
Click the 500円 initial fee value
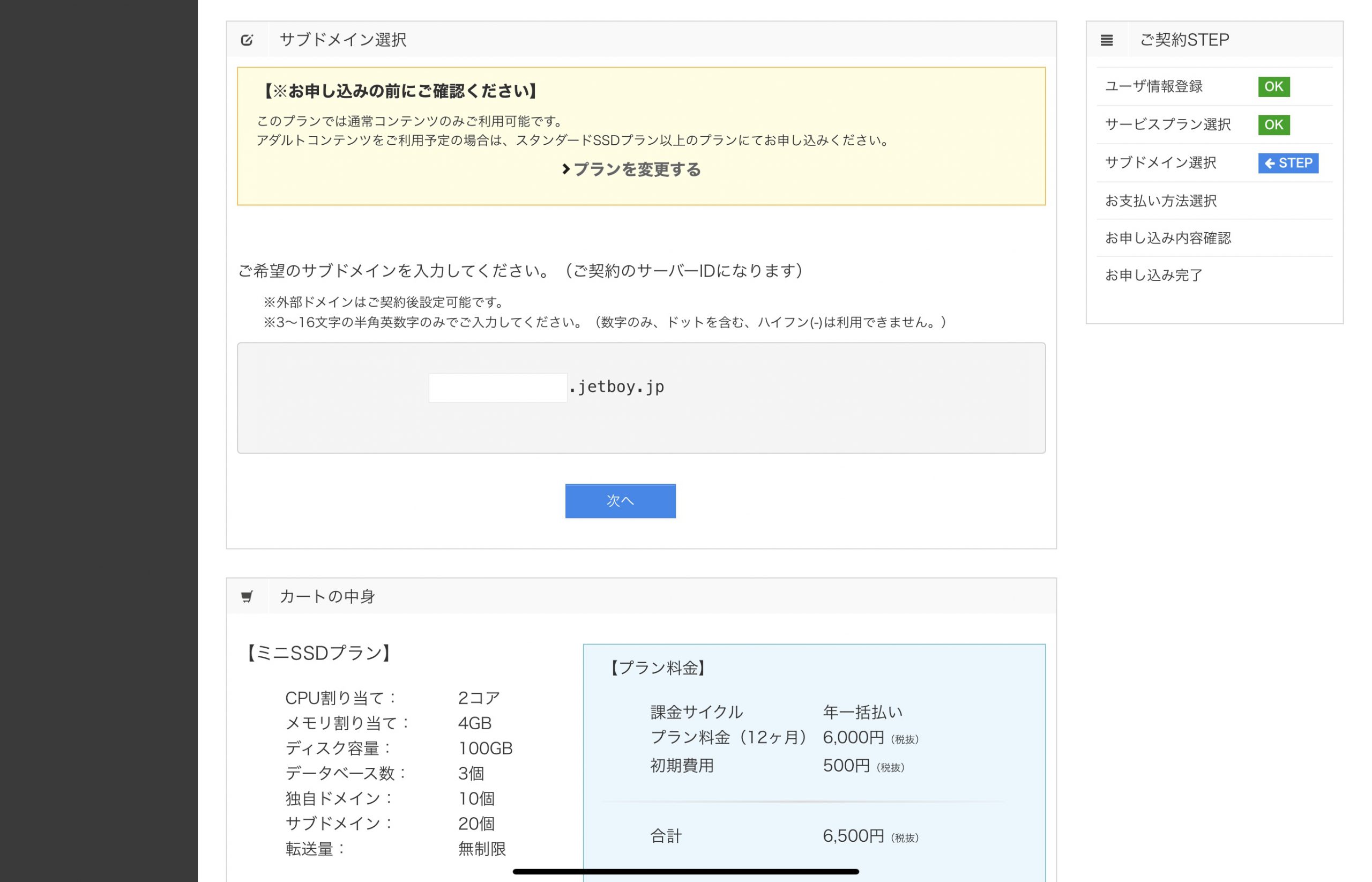click(846, 766)
